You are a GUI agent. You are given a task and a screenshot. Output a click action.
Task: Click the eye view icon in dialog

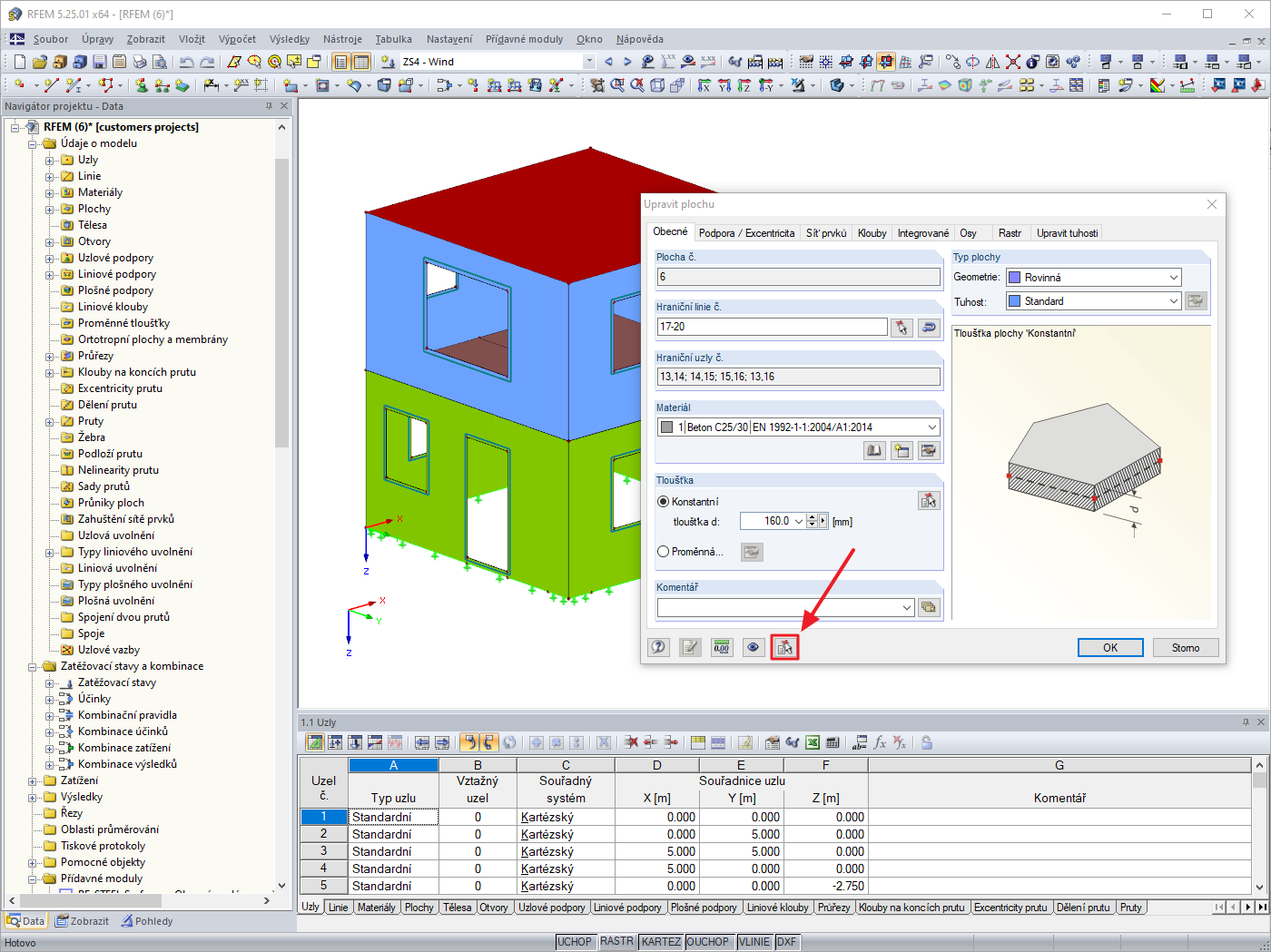tap(753, 647)
